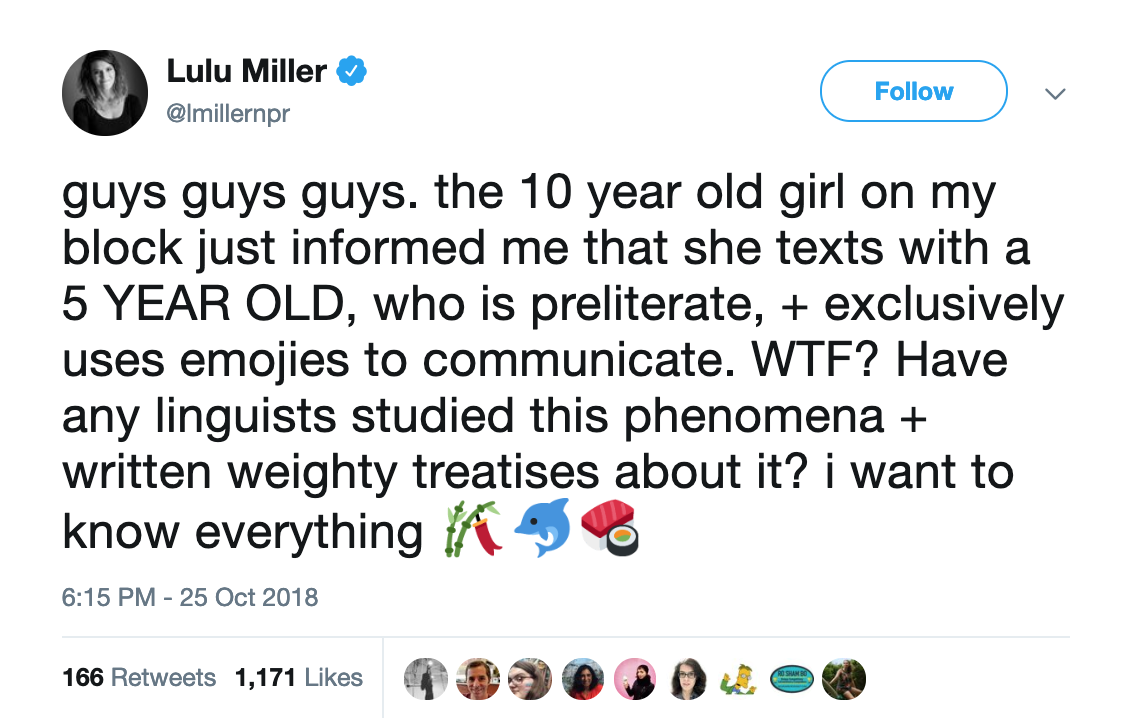Click the black-and-white first liker avatar
The height and width of the screenshot is (718, 1128).
coord(425,677)
